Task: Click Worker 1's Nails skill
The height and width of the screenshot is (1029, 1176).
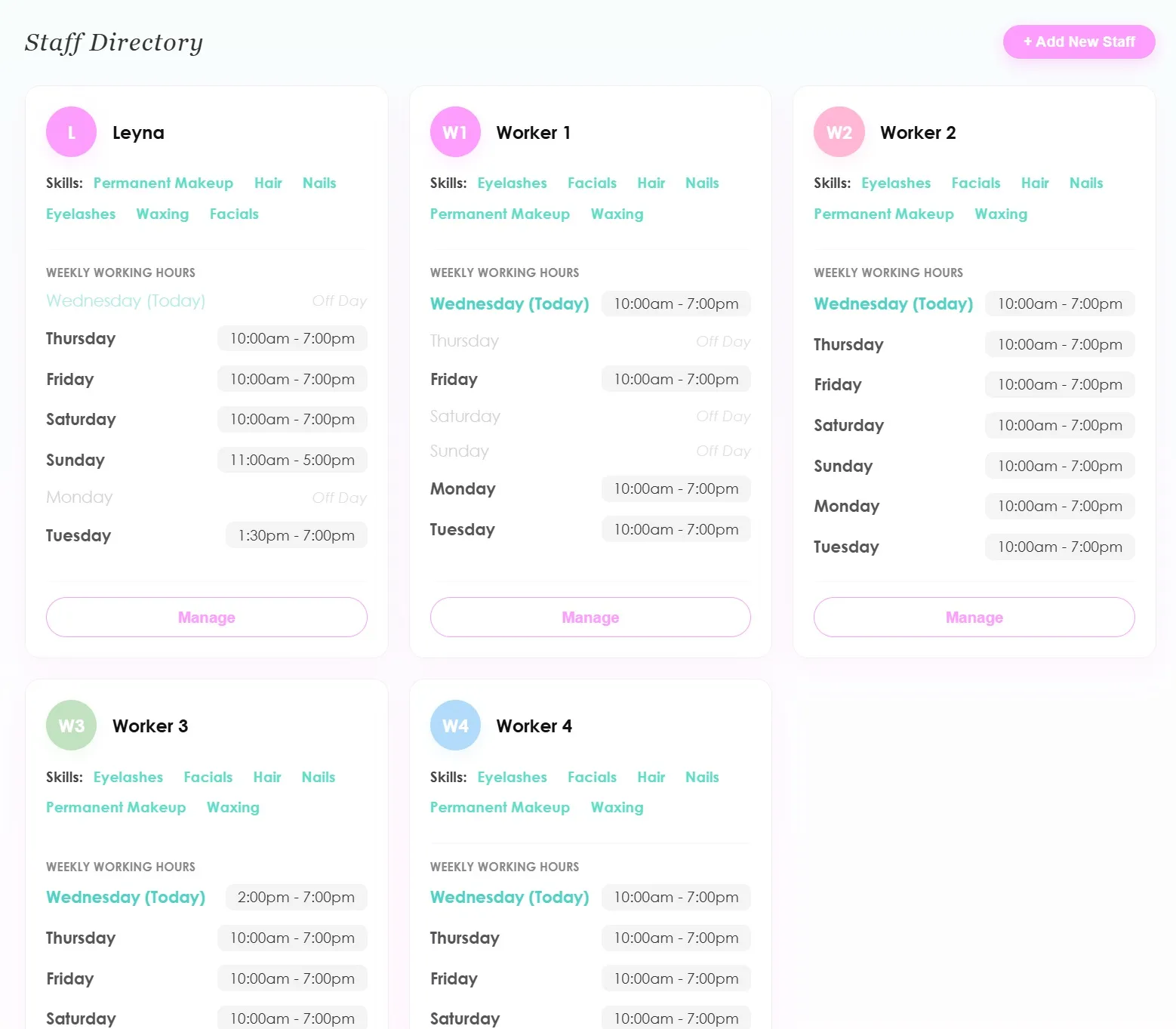Action: click(702, 183)
